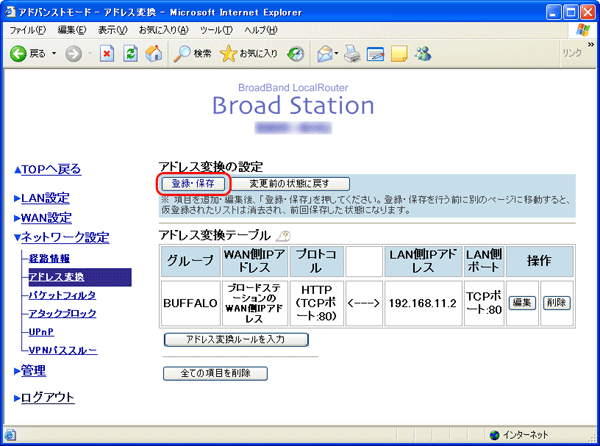This screenshot has width=600, height=446.
Task: Click the page icon in status bar
Action: tap(10, 435)
